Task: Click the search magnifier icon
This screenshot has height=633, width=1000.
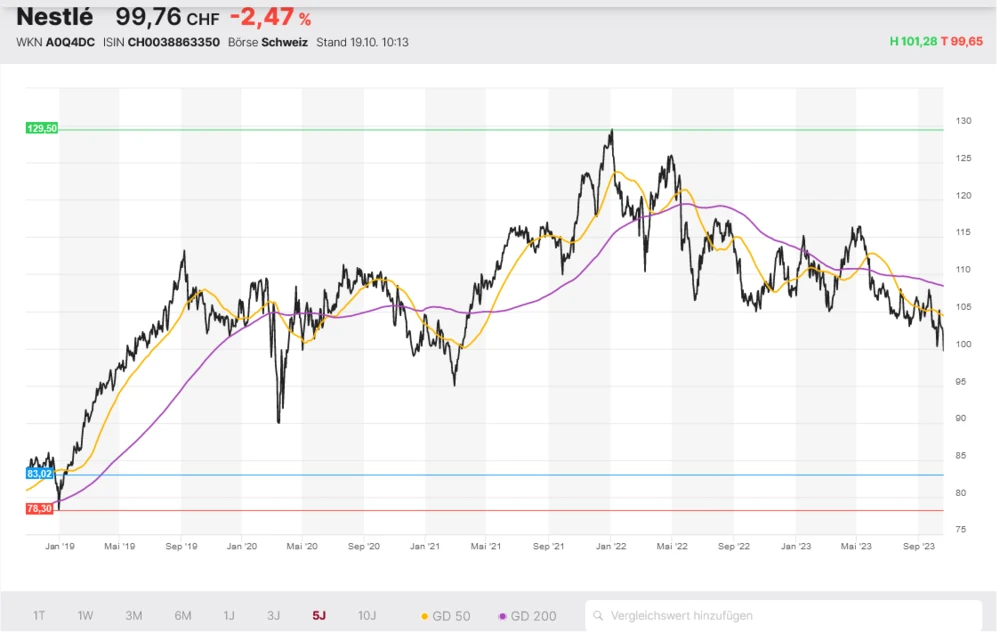Action: click(598, 616)
